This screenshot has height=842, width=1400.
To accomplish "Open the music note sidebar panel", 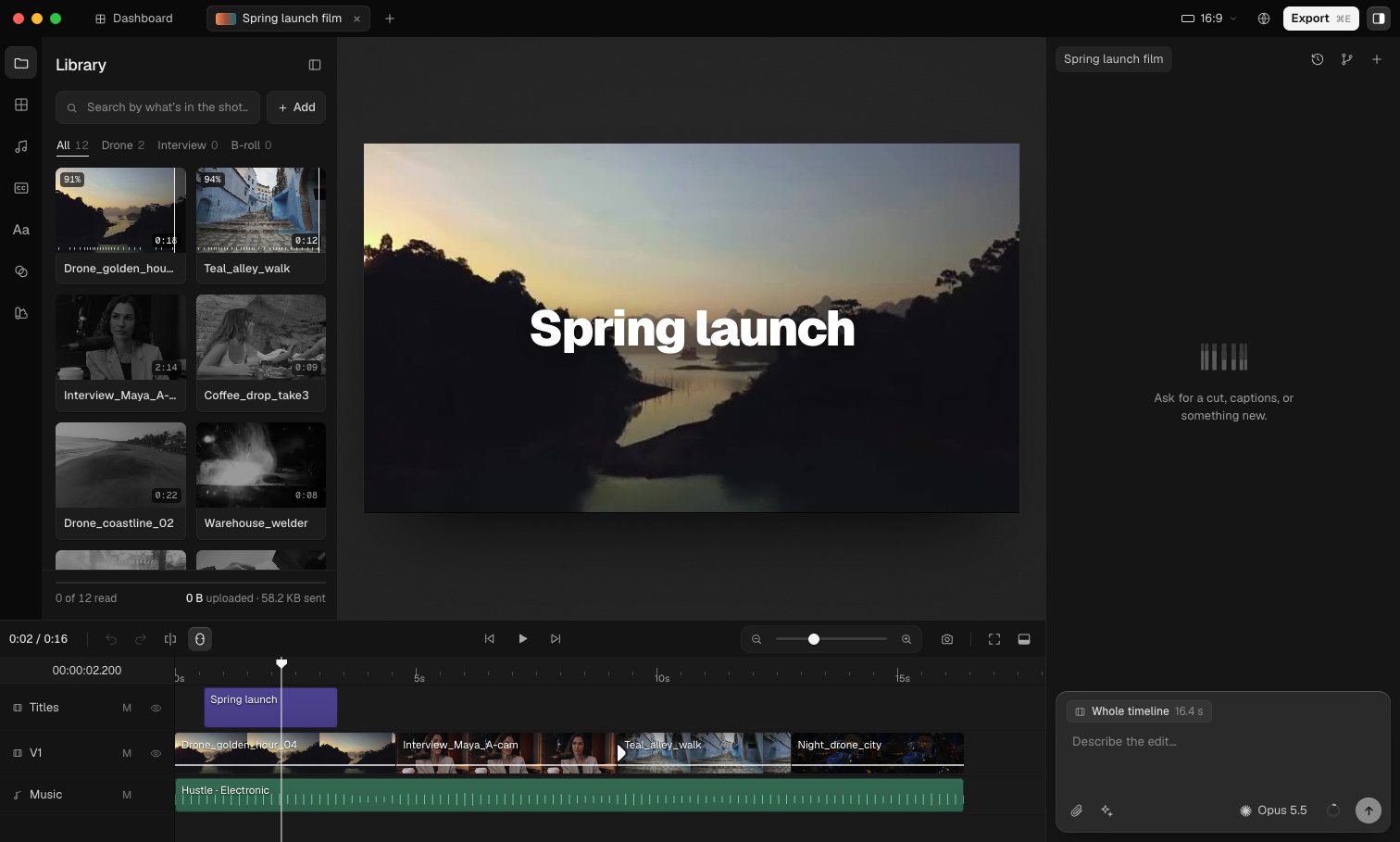I will point(21,146).
